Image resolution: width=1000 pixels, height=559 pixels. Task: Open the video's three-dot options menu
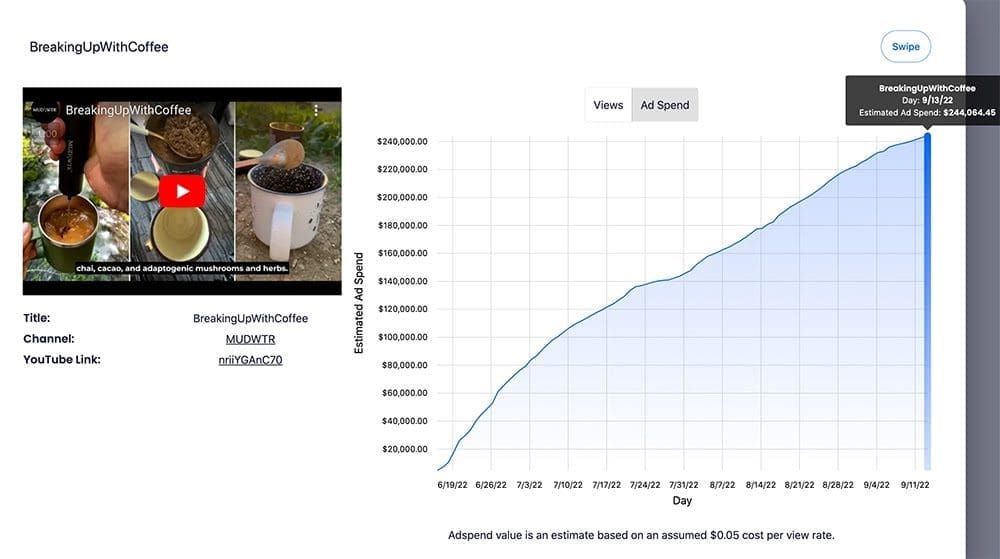tap(316, 110)
